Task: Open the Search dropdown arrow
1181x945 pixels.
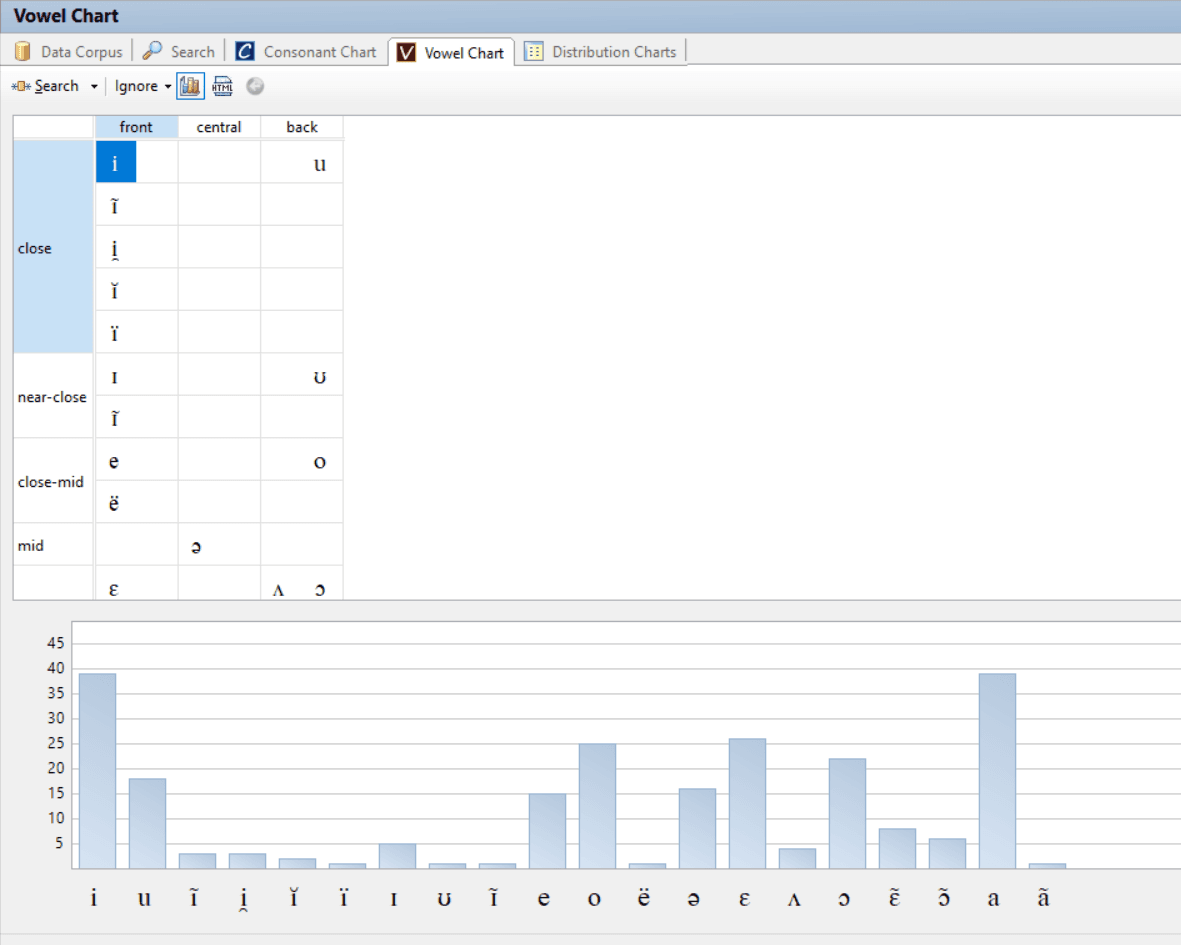Action: pyautogui.click(x=94, y=86)
